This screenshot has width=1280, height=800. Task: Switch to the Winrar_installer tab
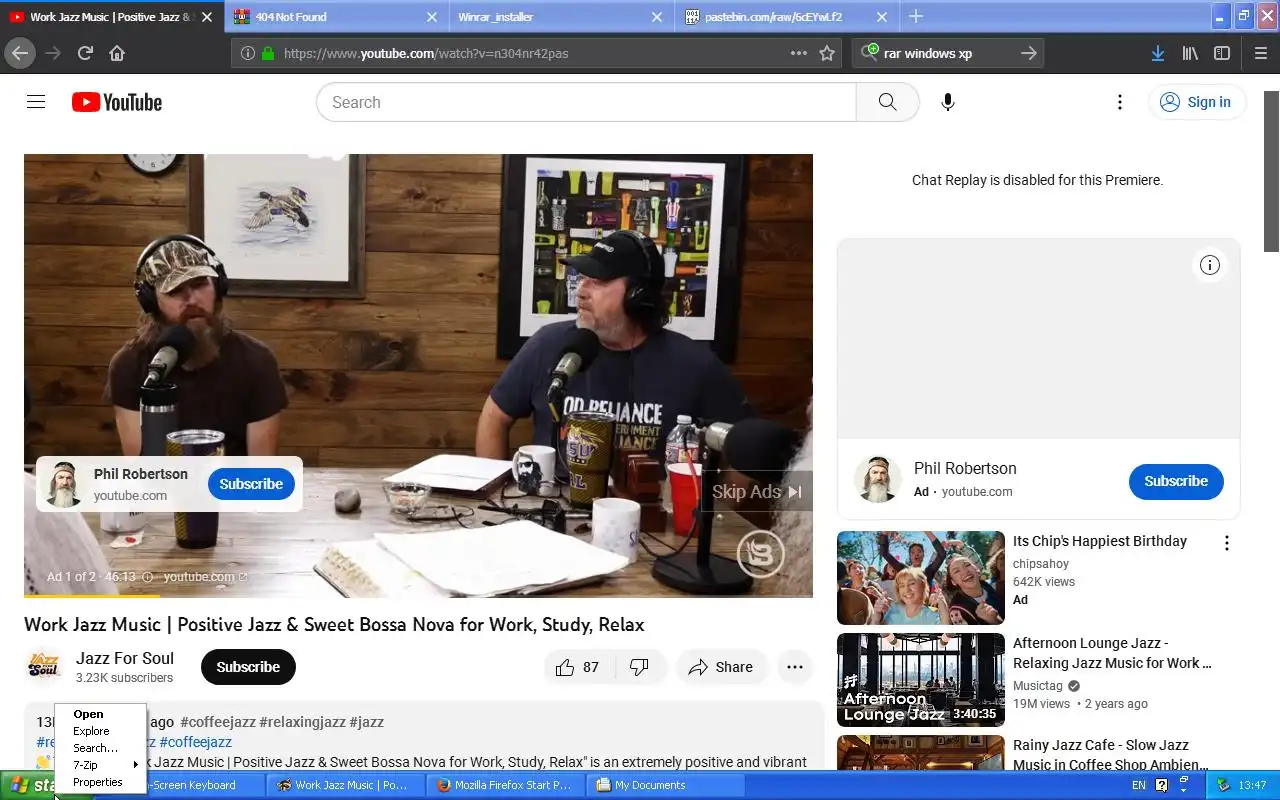pyautogui.click(x=562, y=17)
